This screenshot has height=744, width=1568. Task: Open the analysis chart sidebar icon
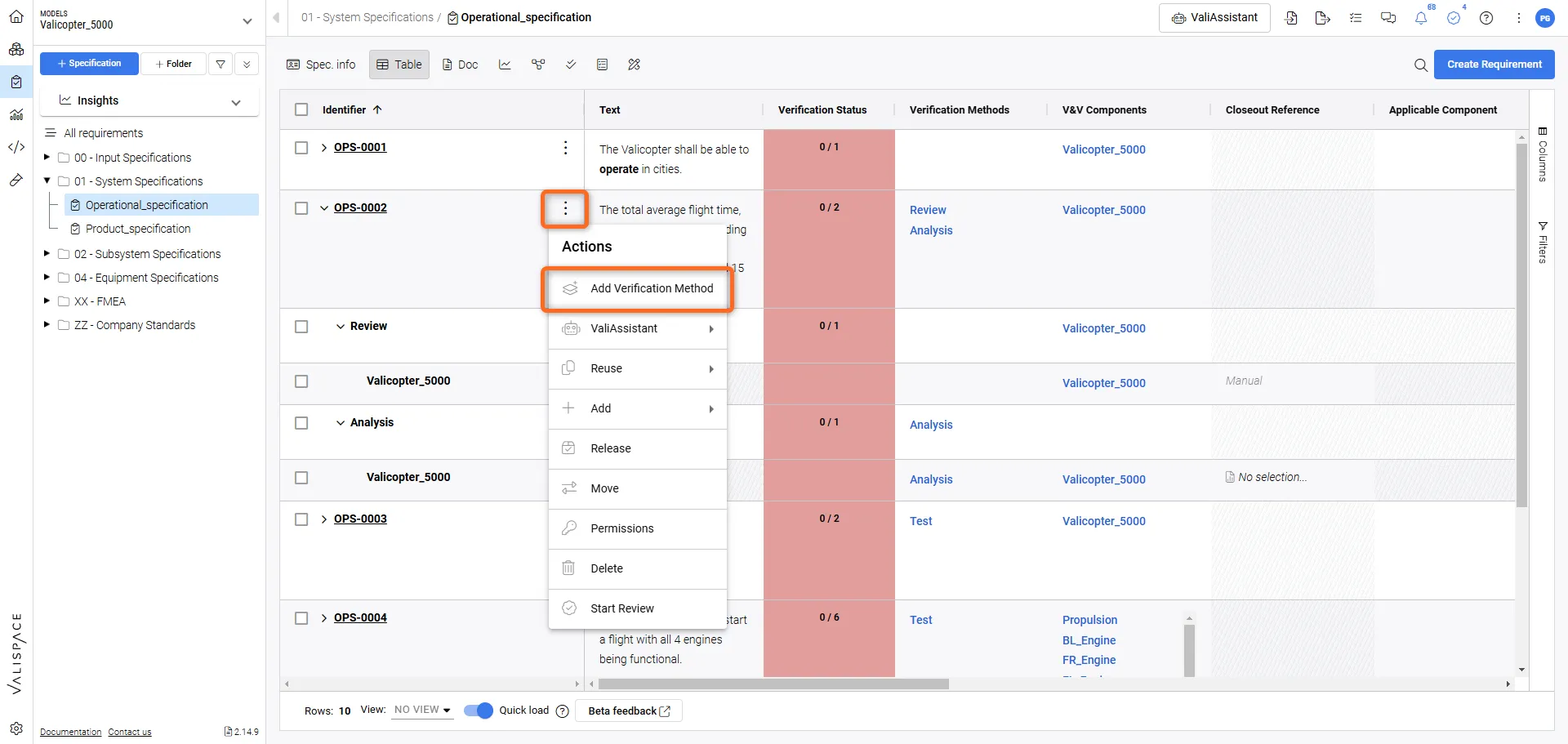(x=16, y=114)
